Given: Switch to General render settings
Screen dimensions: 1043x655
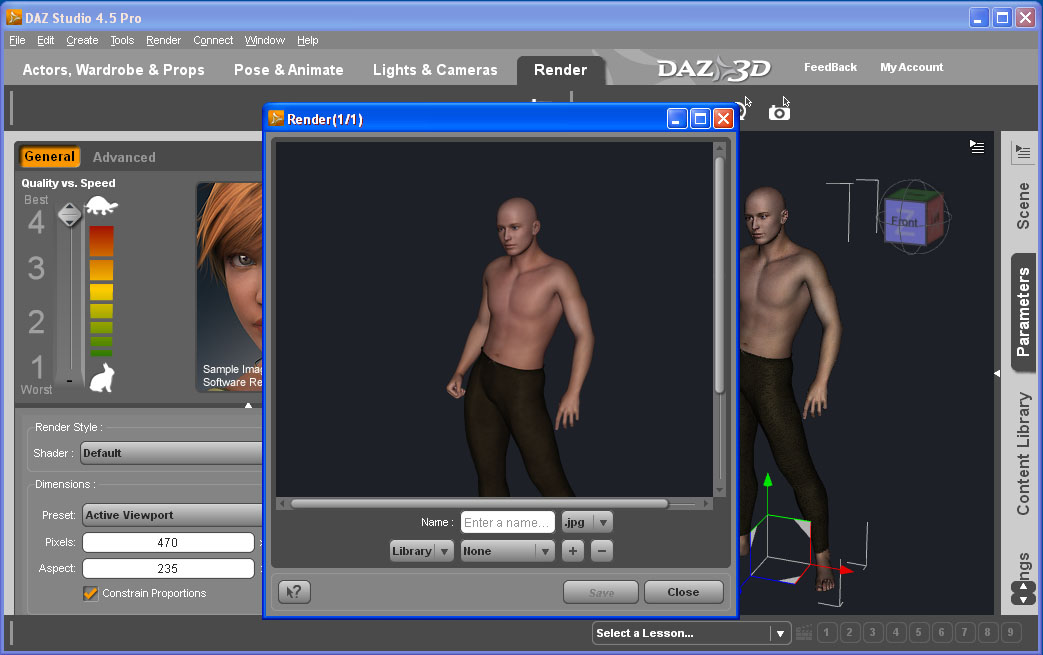Looking at the screenshot, I should 49,157.
